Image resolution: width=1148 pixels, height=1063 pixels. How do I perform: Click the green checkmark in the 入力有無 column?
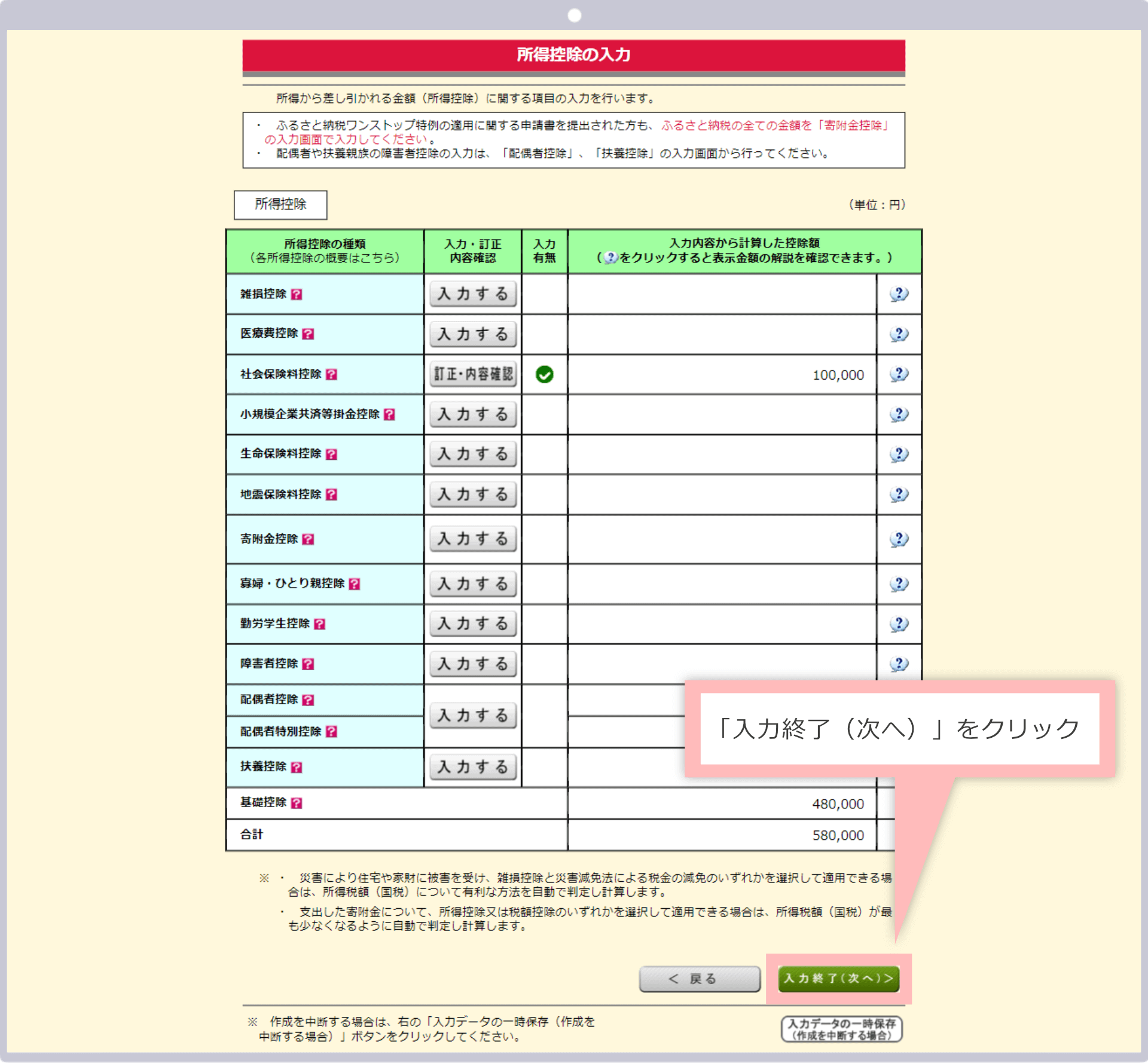545,375
